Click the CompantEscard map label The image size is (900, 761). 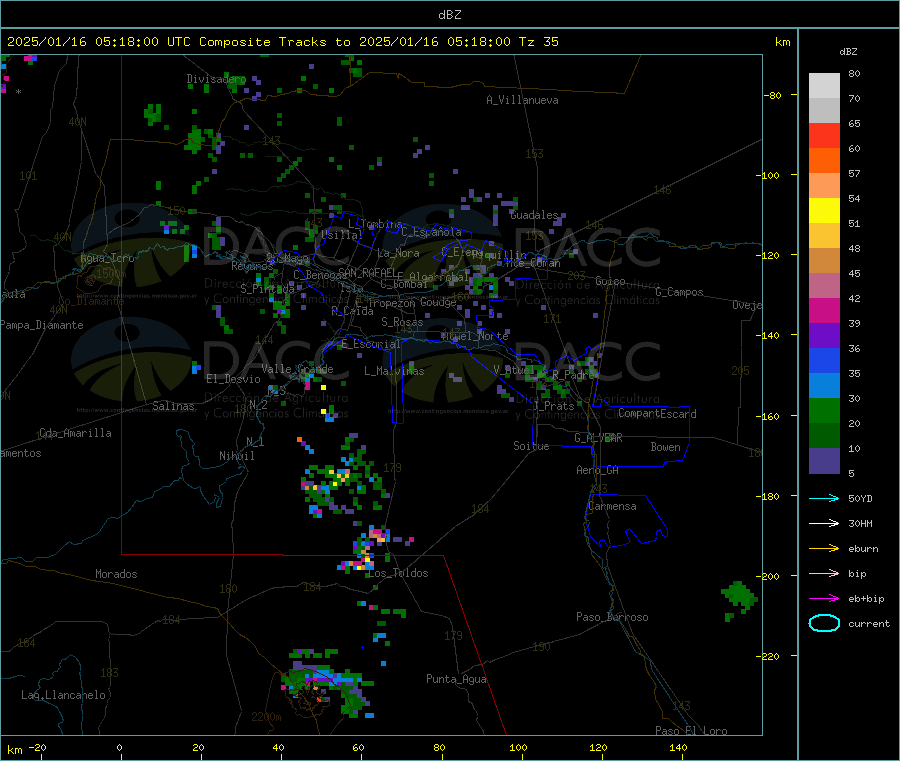tap(657, 413)
